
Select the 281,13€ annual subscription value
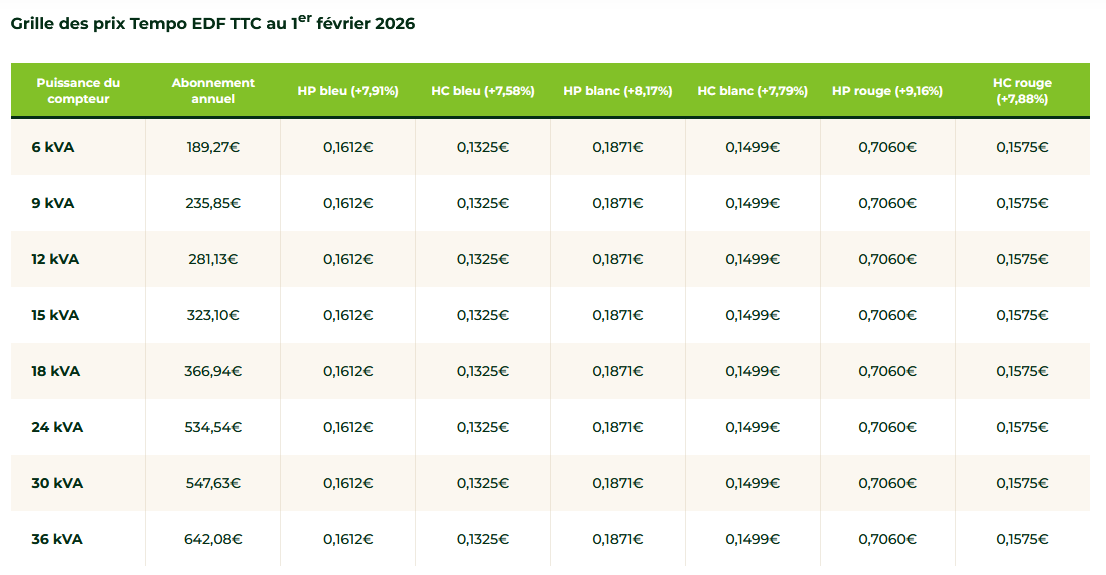[213, 259]
